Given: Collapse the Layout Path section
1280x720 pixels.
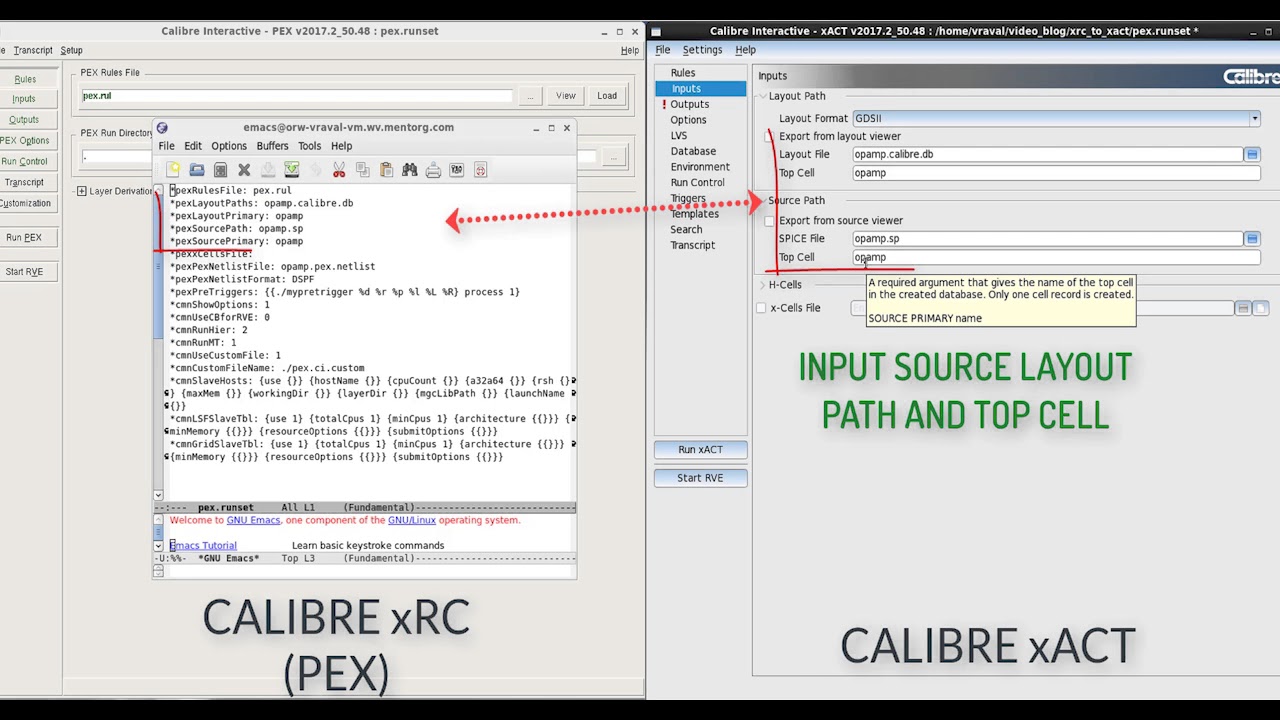Looking at the screenshot, I should 762,96.
